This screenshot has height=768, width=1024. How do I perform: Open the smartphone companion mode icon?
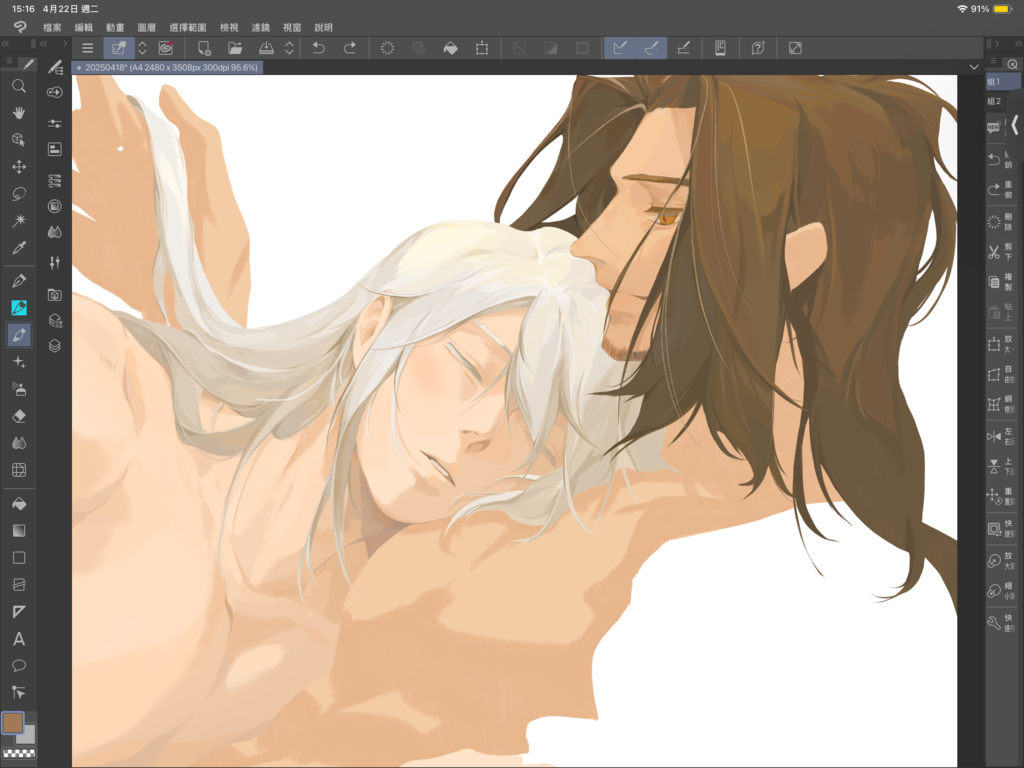click(720, 48)
